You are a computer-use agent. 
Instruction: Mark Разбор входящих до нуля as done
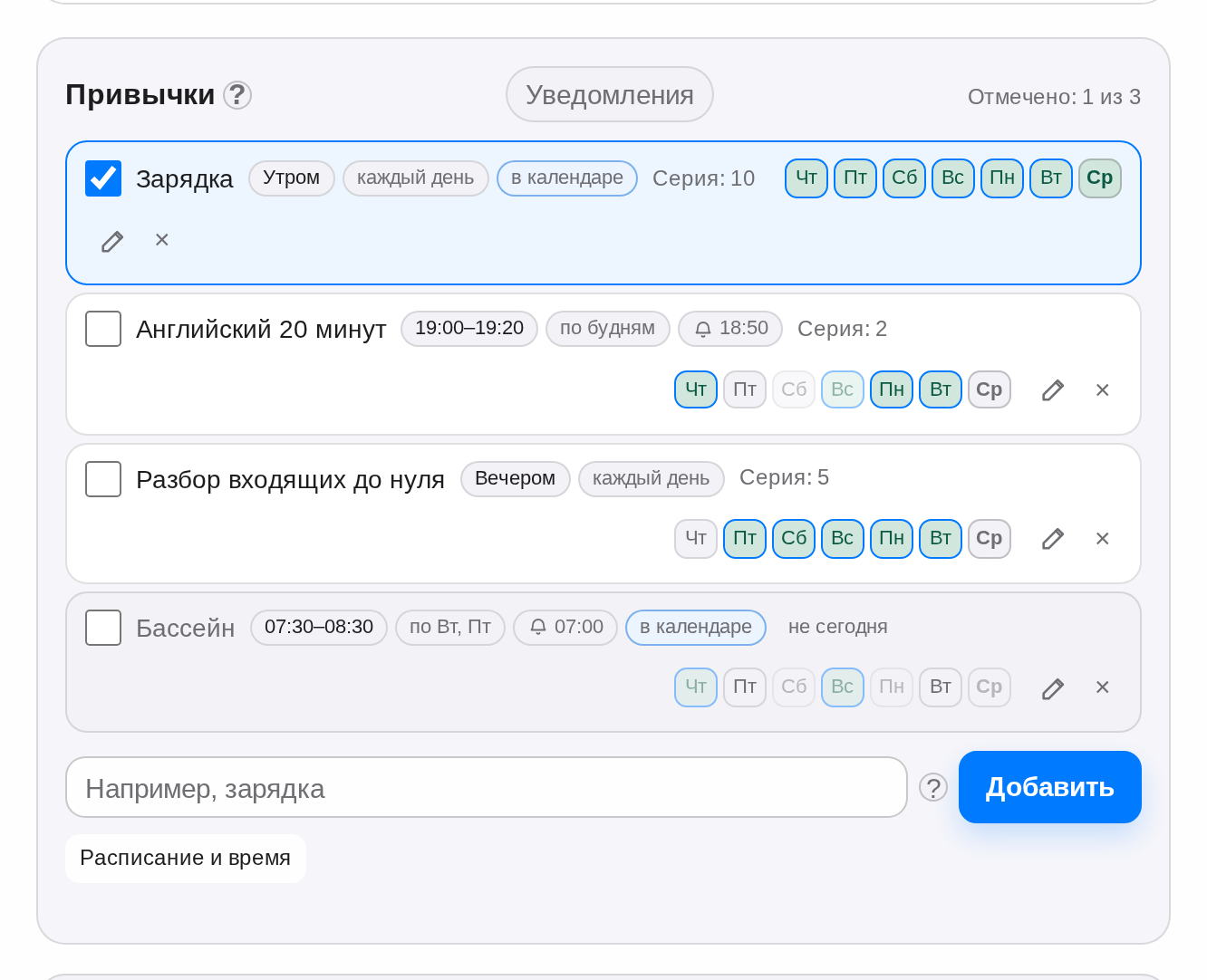pos(103,479)
